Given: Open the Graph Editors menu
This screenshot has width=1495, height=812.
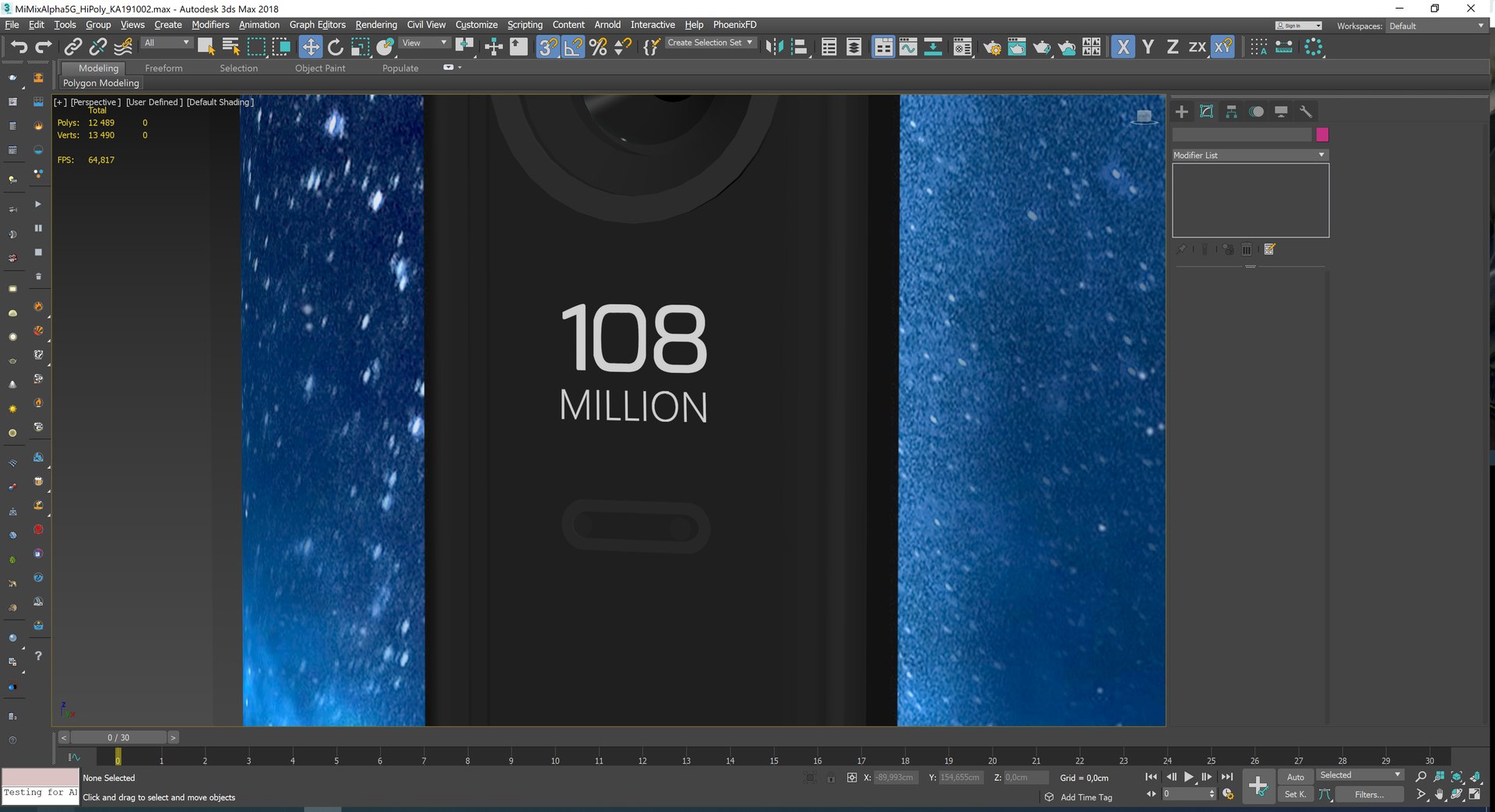Looking at the screenshot, I should pyautogui.click(x=318, y=25).
